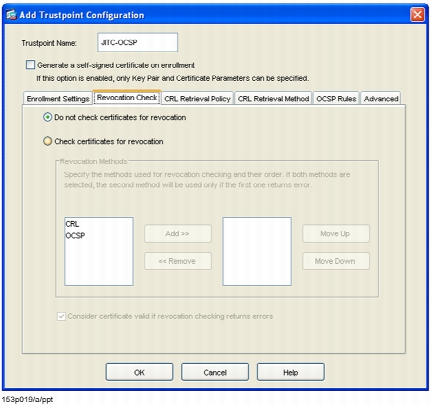This screenshot has height=407, width=434.
Task: Click the Move Up button
Action: 336,234
